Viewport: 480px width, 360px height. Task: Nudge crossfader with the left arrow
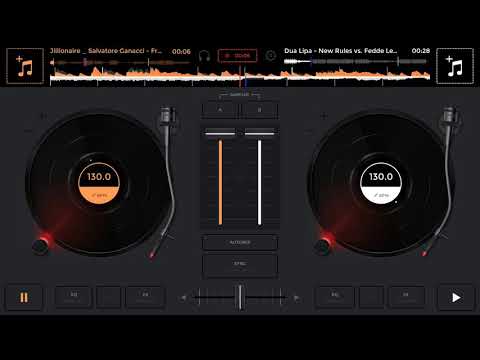(x=183, y=298)
